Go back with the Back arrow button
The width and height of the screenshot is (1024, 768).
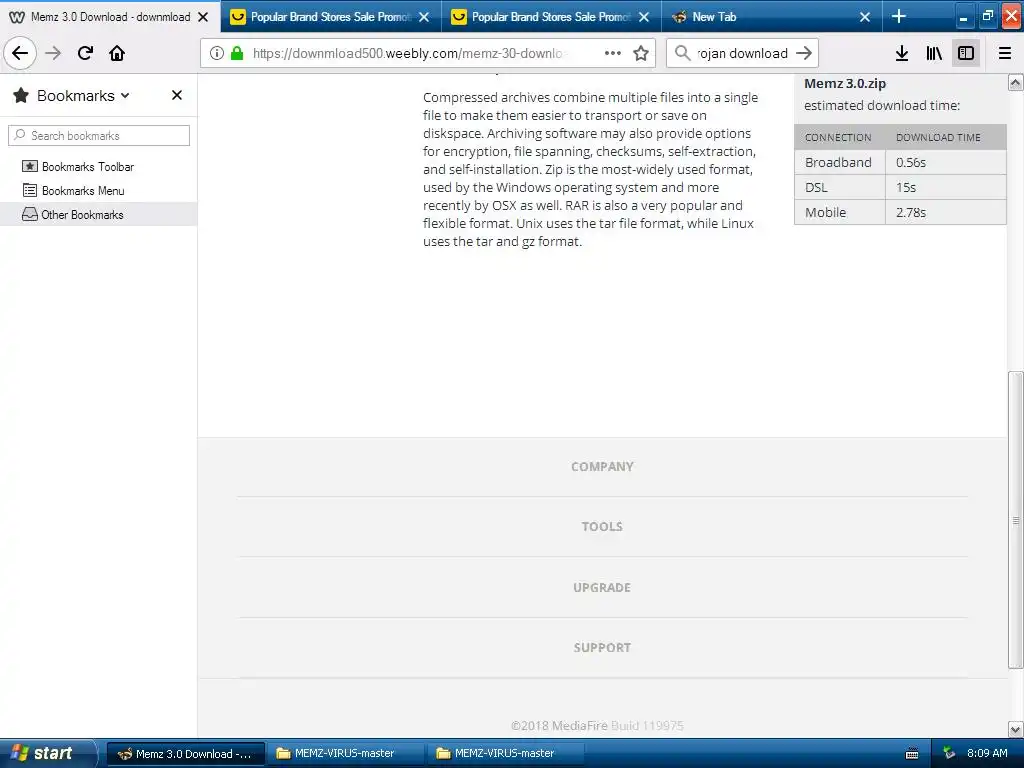[20, 53]
